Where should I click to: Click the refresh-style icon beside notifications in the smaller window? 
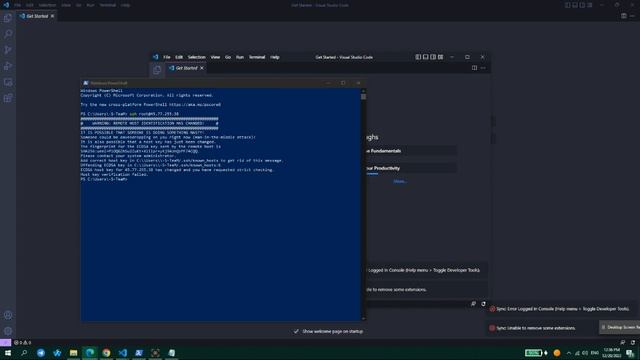pos(484,304)
